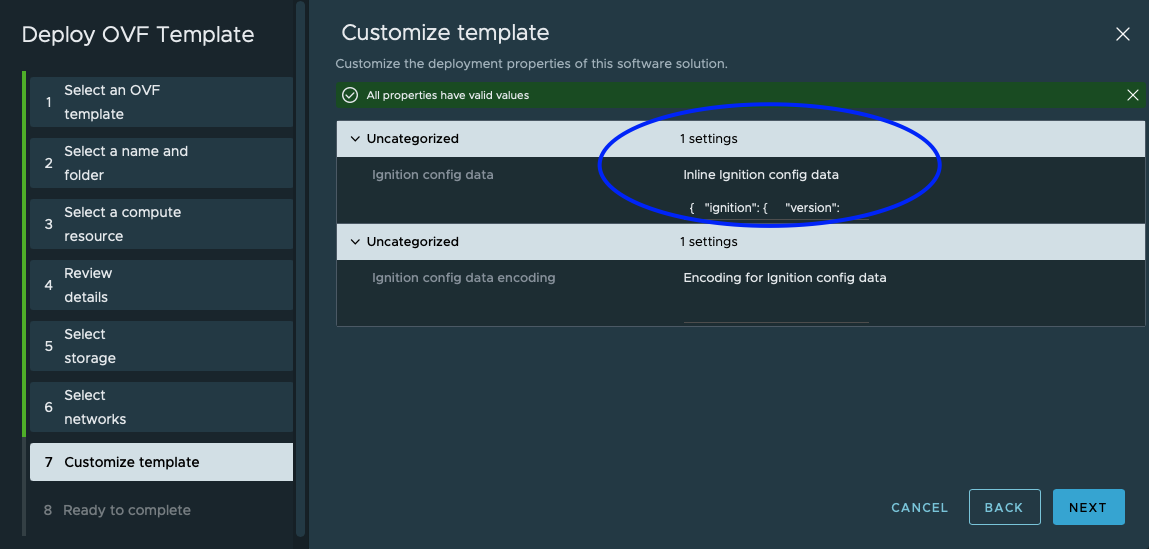The image size is (1149, 549).
Task: Click the CANCEL link
Action: point(919,507)
